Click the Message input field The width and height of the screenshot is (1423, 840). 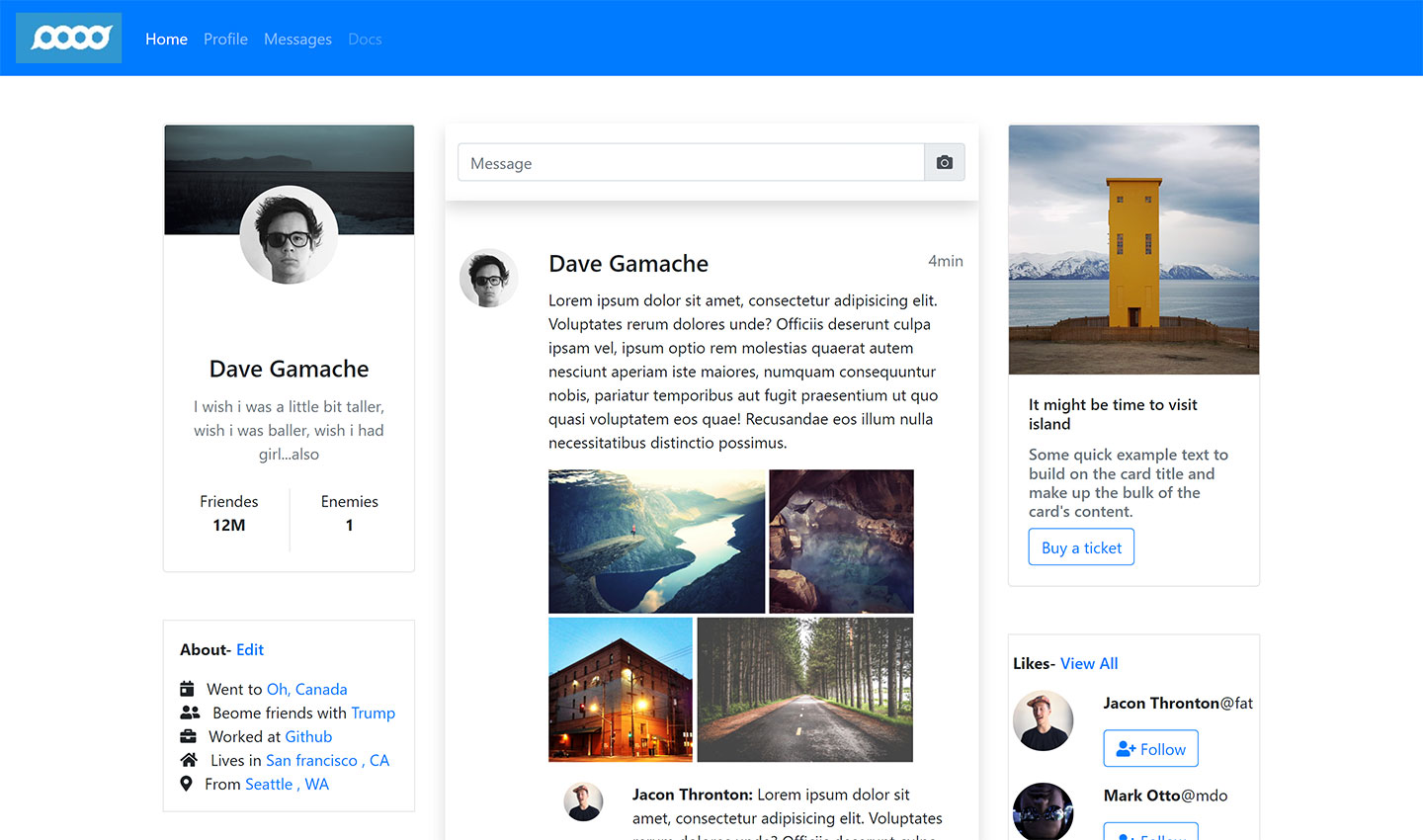pos(691,162)
